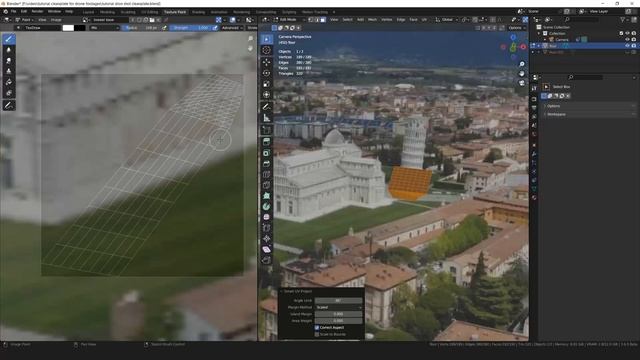Screen dimensions: 640x360
Task: Click the white primary color swatch
Action: [68, 28]
